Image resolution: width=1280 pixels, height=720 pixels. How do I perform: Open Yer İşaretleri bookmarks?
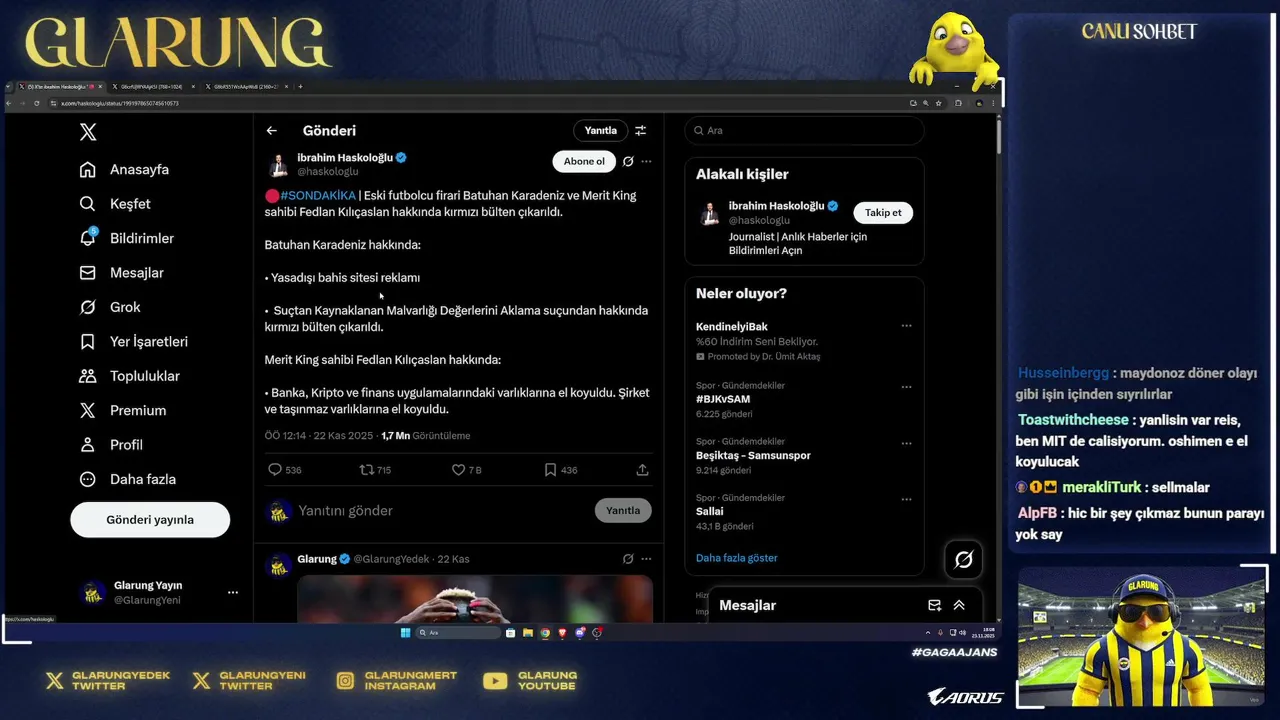133,341
